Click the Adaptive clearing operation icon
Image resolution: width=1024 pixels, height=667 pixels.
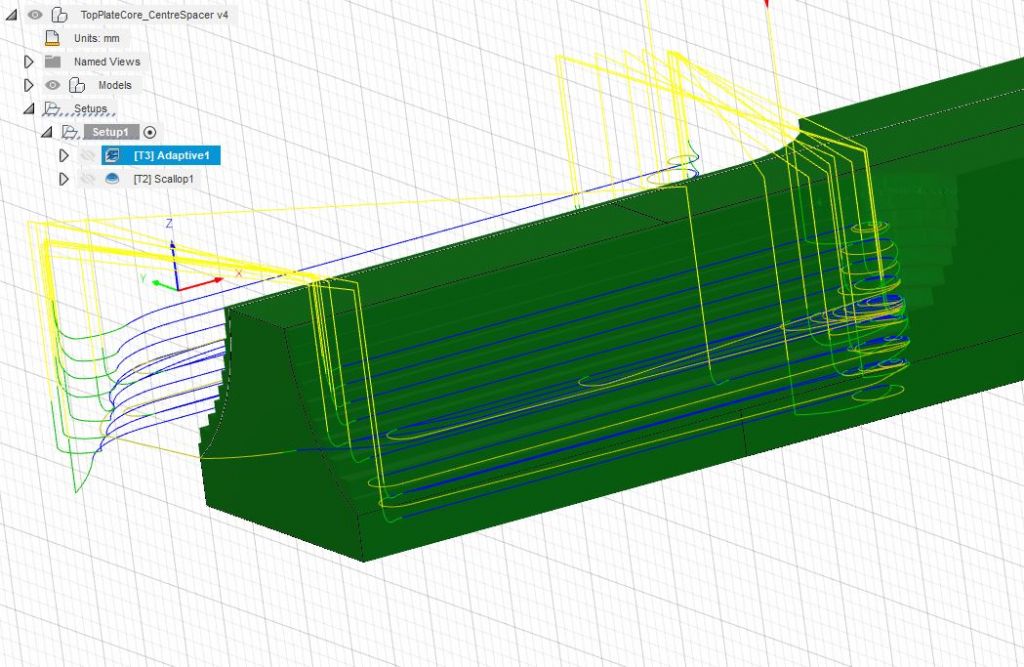coord(112,155)
